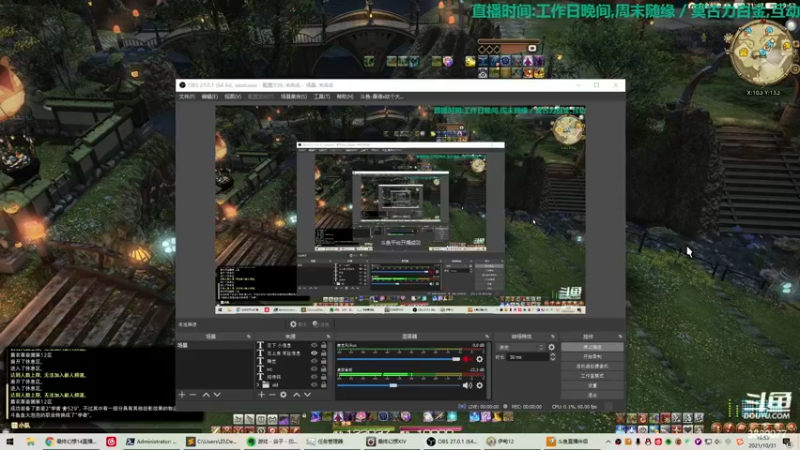Screen dimensions: 800x450
Task: Add a new scene with the plus icon in the 场景 panel
Action: pos(182,394)
